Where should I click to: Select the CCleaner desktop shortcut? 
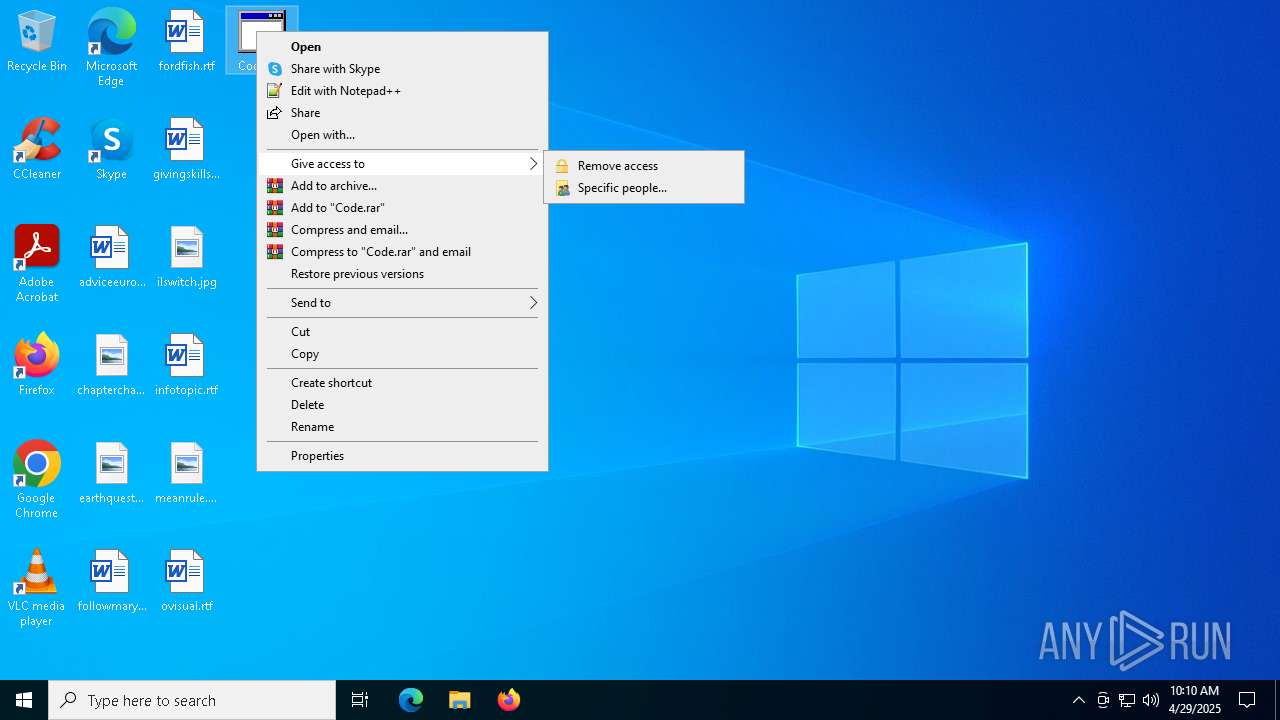click(x=37, y=150)
